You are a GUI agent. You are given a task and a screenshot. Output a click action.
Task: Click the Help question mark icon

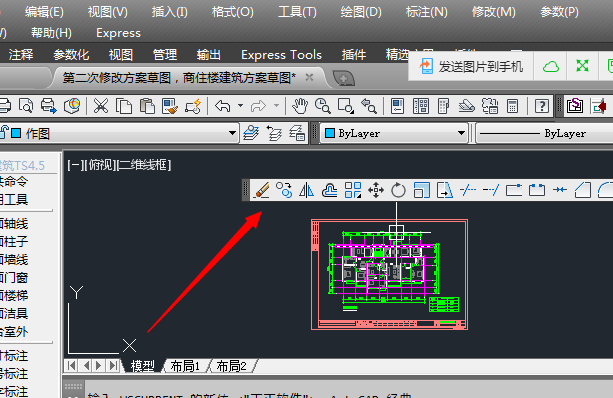pyautogui.click(x=542, y=106)
